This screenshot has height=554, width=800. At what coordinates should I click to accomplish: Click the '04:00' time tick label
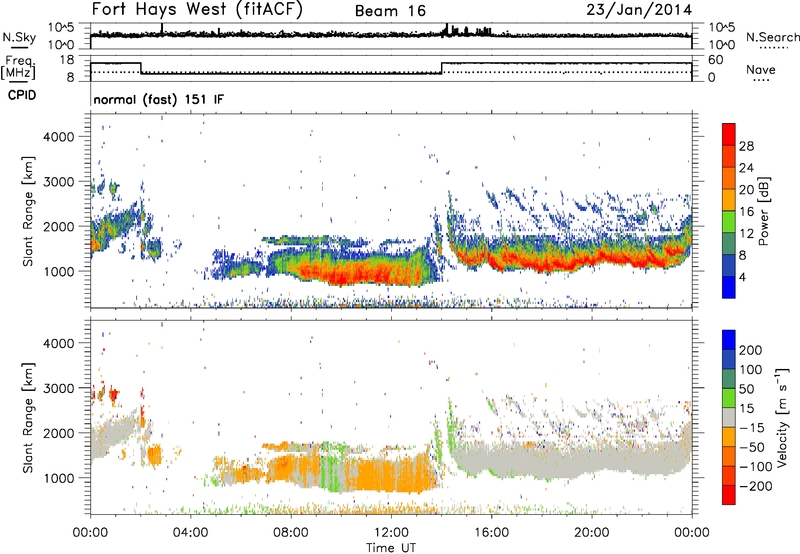(190, 533)
